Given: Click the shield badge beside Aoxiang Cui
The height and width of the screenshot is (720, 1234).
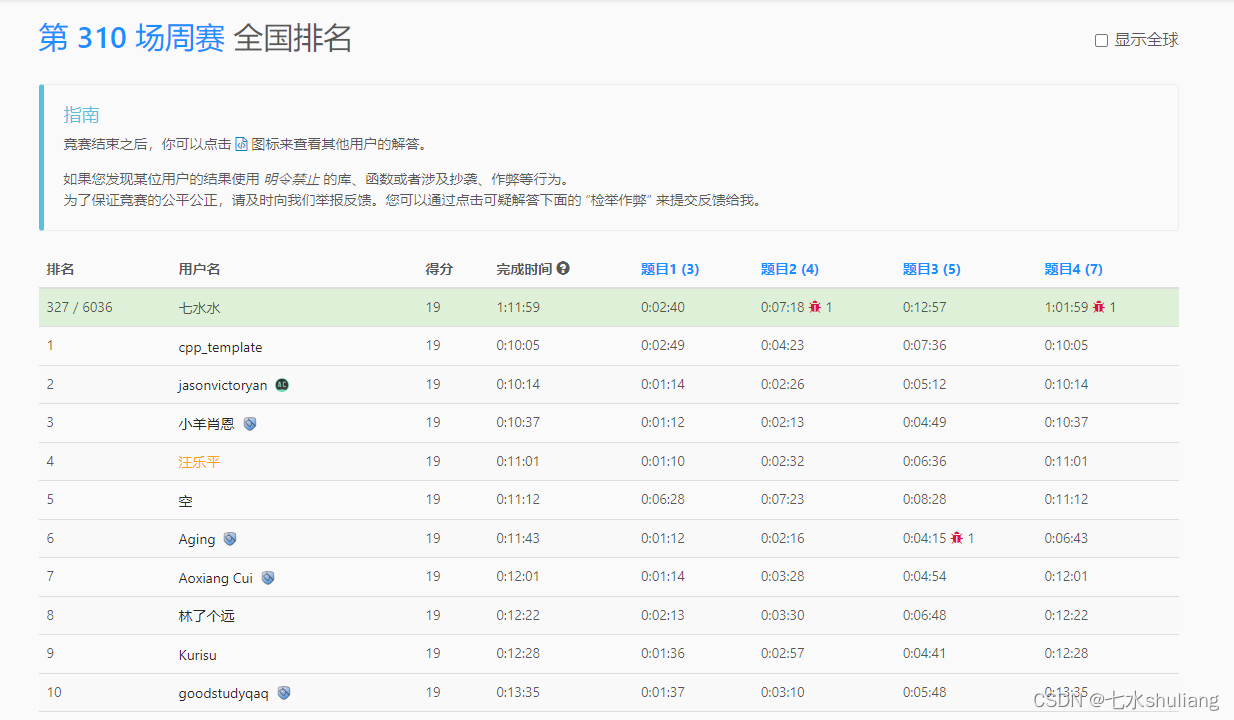Looking at the screenshot, I should [268, 578].
